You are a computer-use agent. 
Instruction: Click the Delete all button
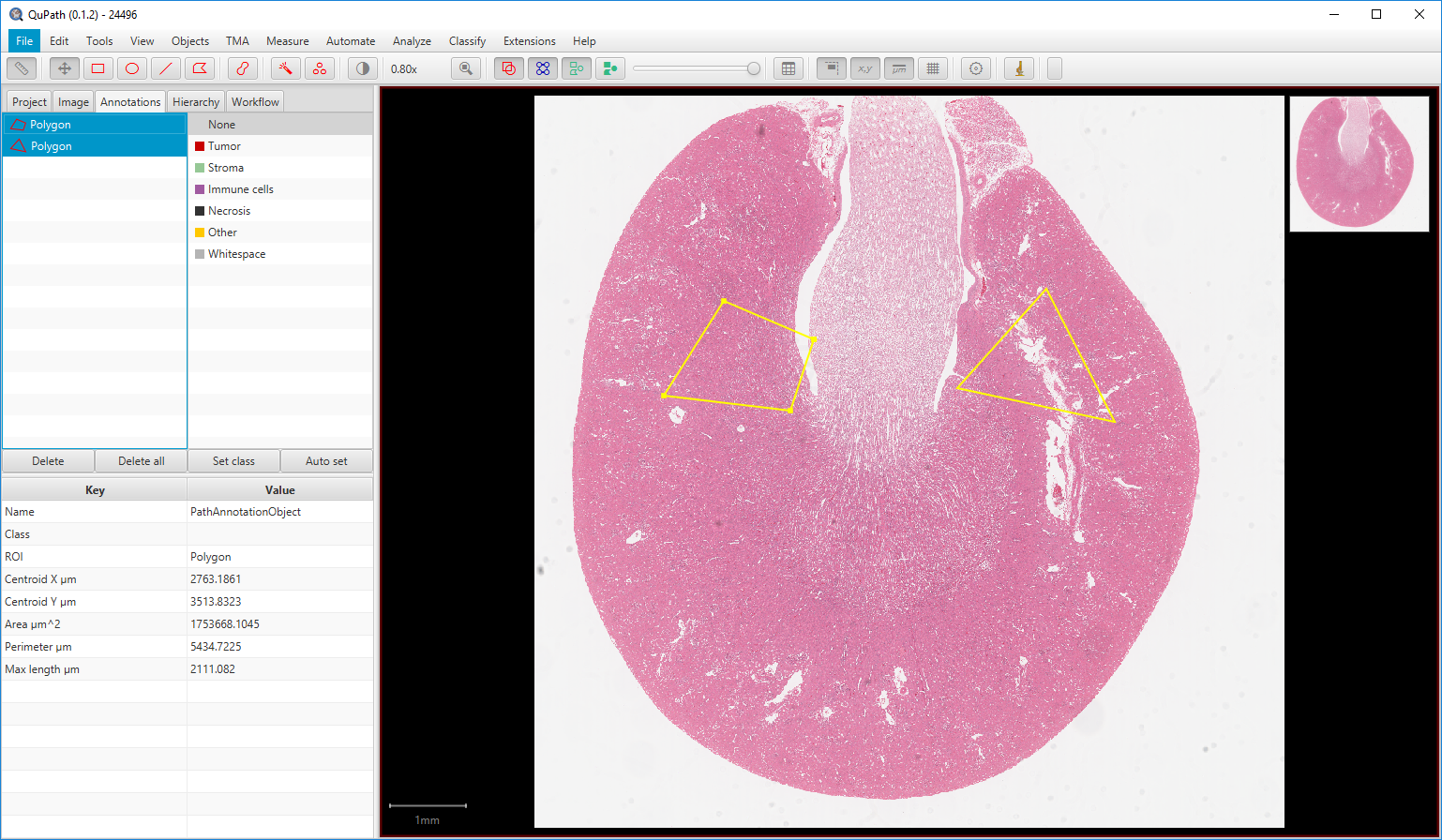click(x=140, y=460)
